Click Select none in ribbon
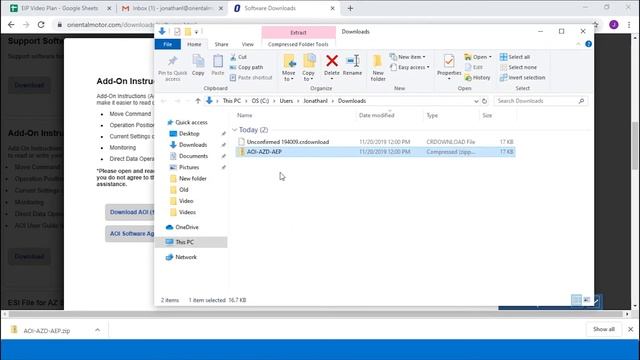Screen dimensions: 640x360 click(x=518, y=67)
